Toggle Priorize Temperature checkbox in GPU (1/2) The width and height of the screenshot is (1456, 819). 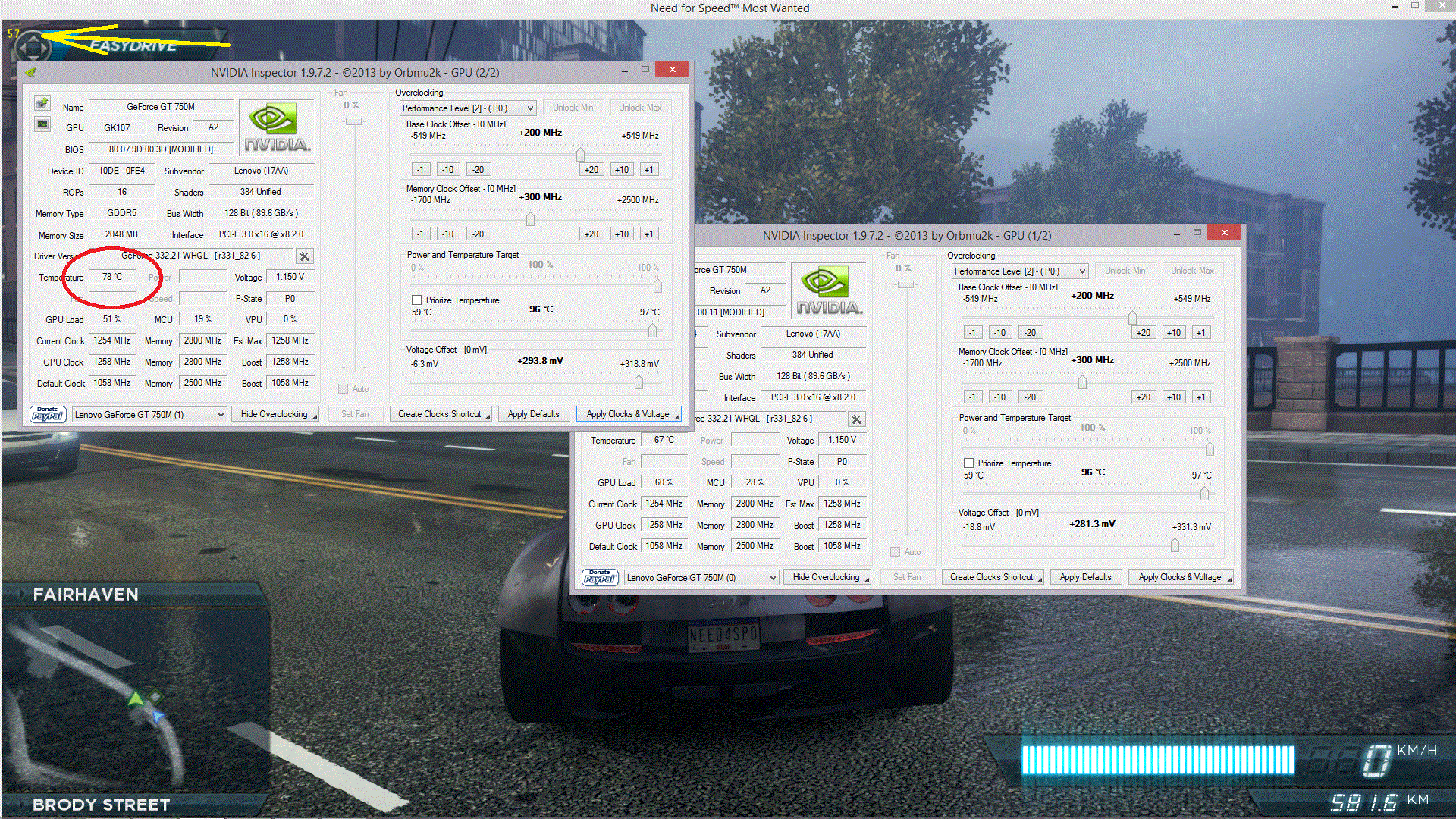click(x=968, y=463)
